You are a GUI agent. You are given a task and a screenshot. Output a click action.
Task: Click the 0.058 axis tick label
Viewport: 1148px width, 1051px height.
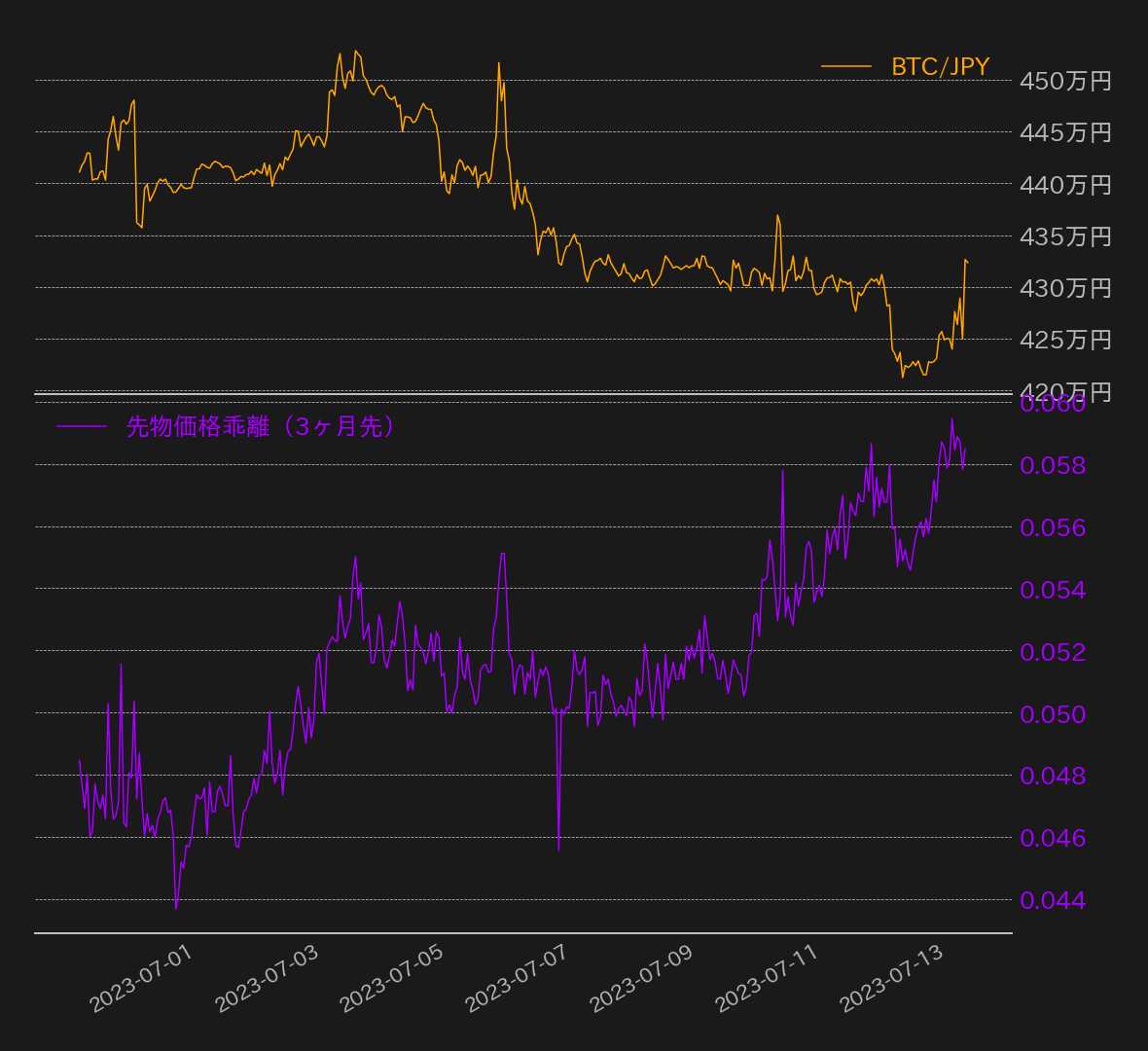(1053, 465)
